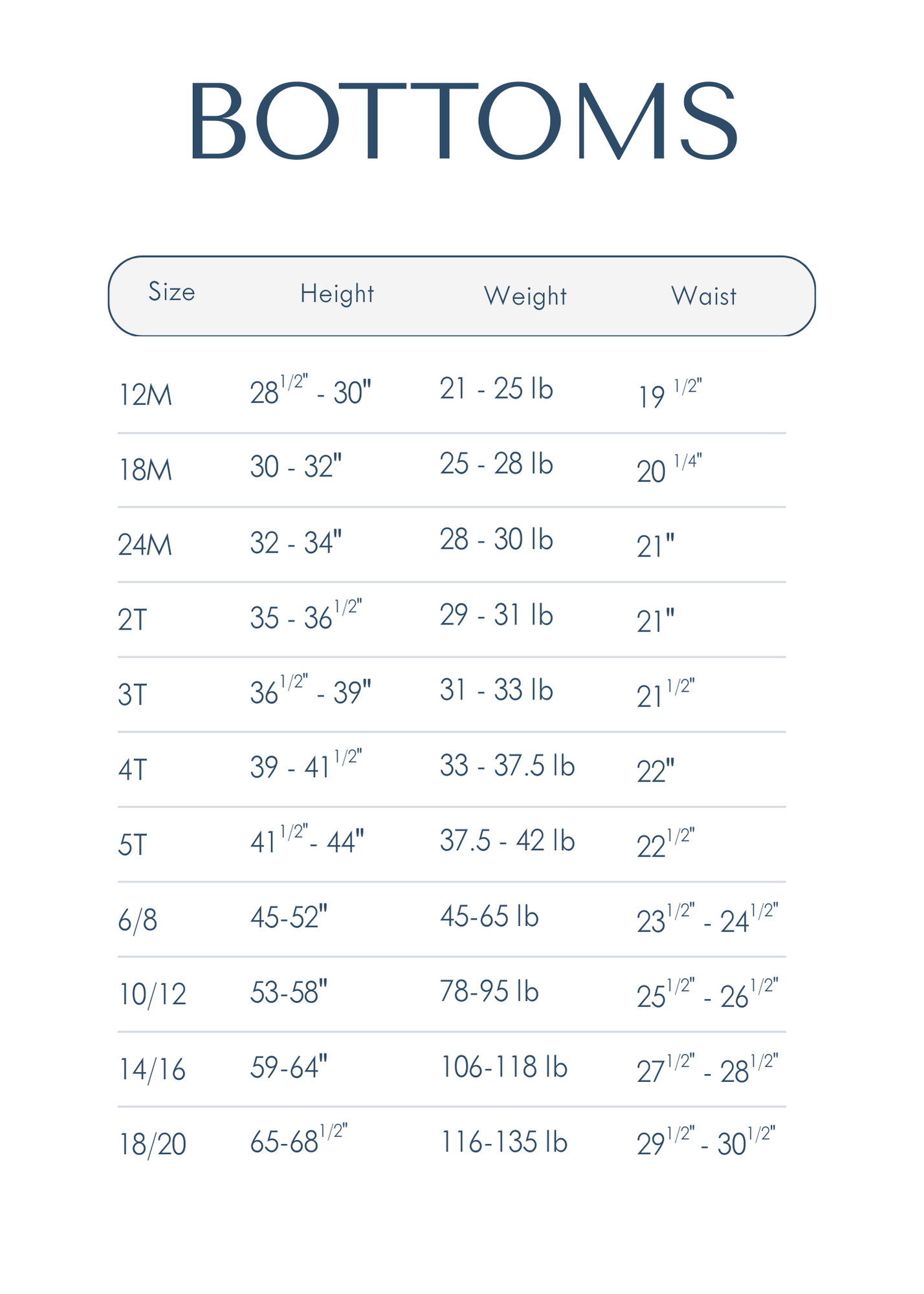
Task: Click the 18/20 waist value 29 1/2" - 30 1/2"
Action: (706, 1142)
